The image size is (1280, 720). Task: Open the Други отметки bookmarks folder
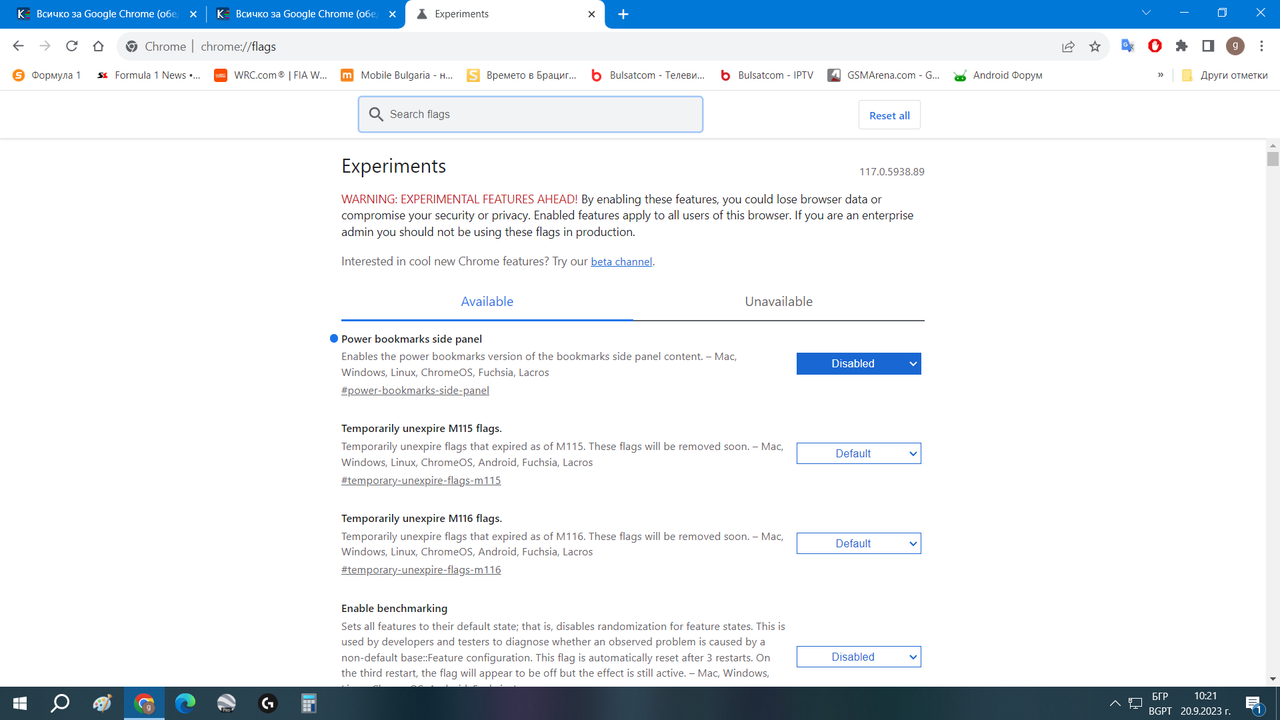tap(1224, 75)
